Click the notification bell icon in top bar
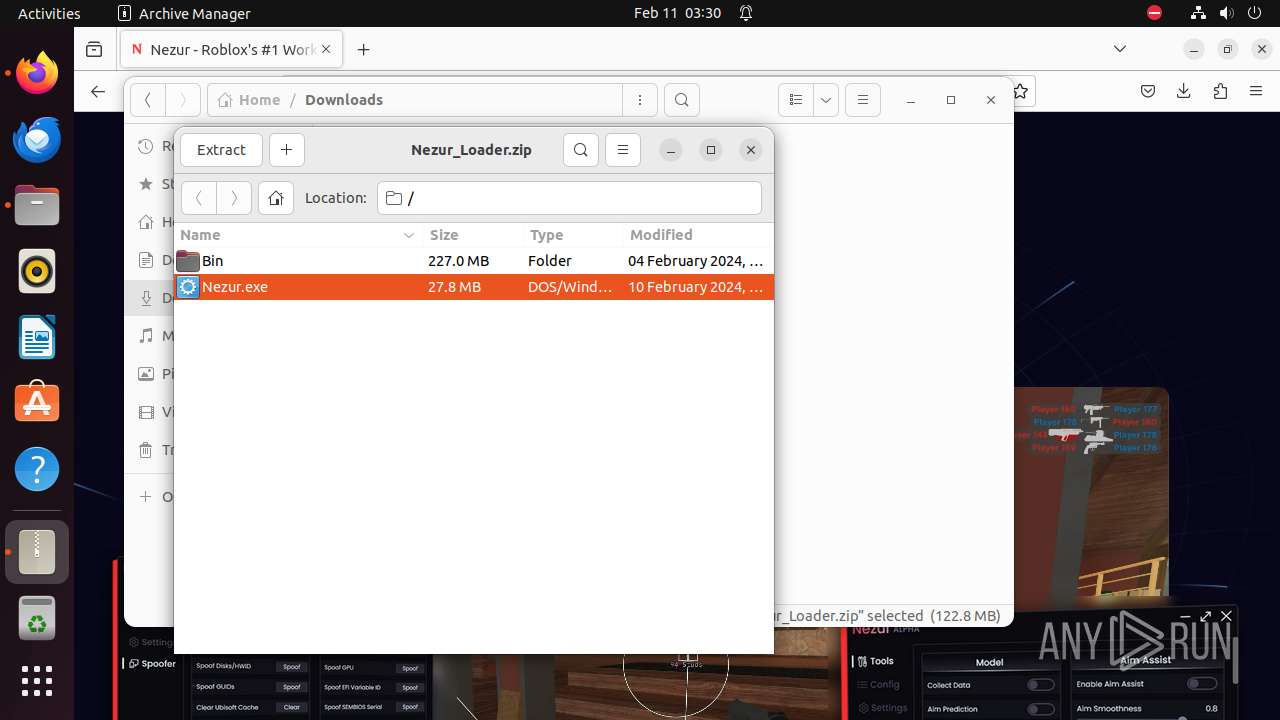 (746, 13)
